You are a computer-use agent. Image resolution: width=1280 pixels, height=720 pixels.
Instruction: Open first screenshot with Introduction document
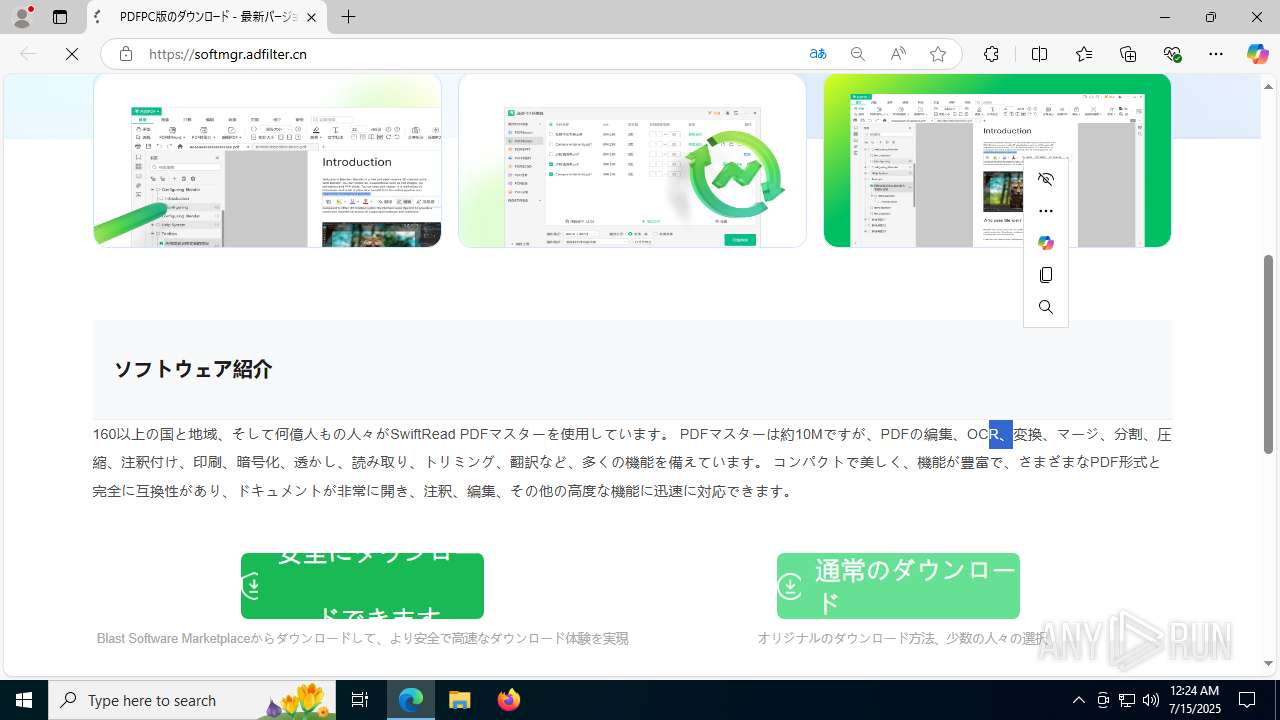point(267,160)
